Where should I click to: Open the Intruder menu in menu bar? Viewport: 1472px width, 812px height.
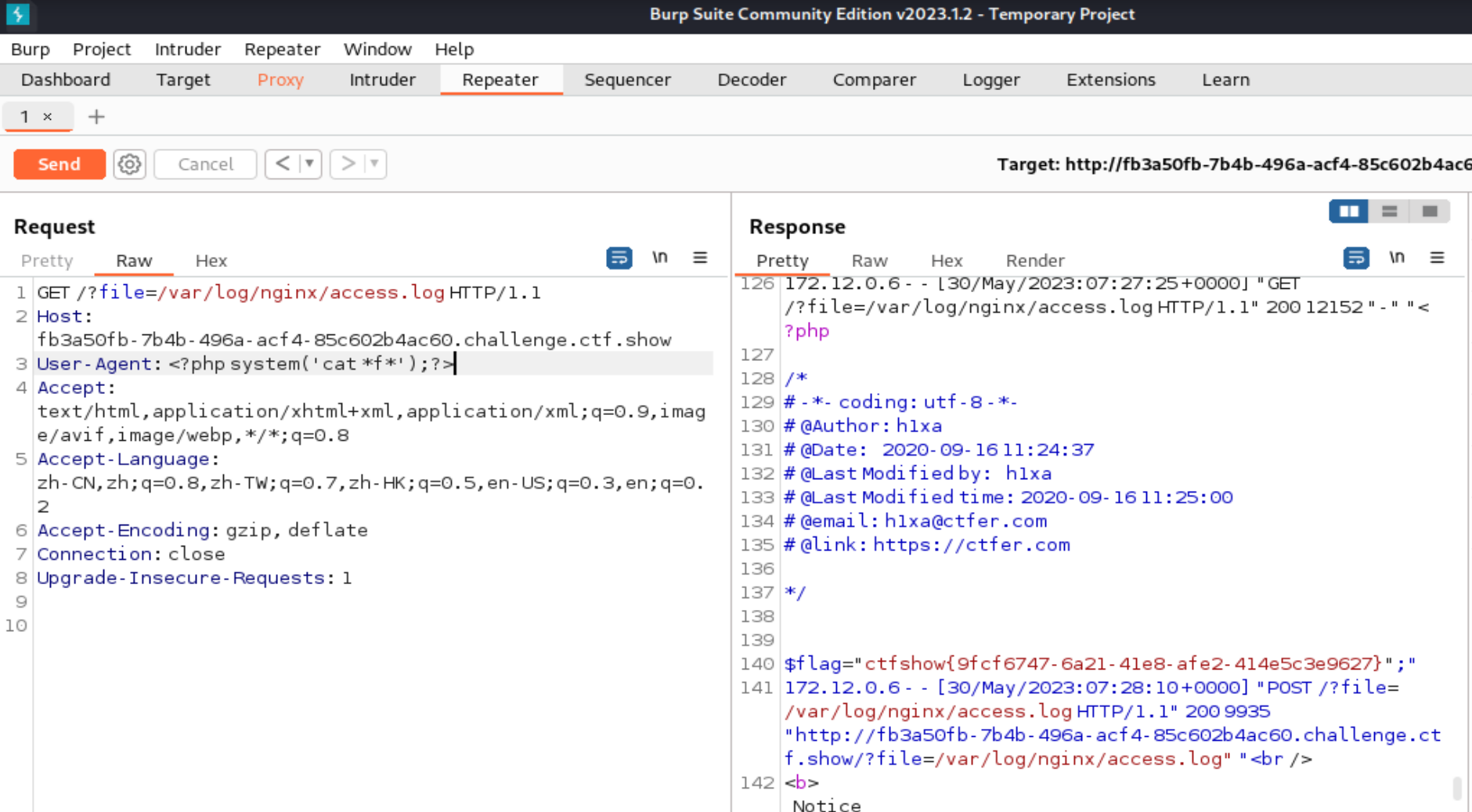tap(188, 49)
